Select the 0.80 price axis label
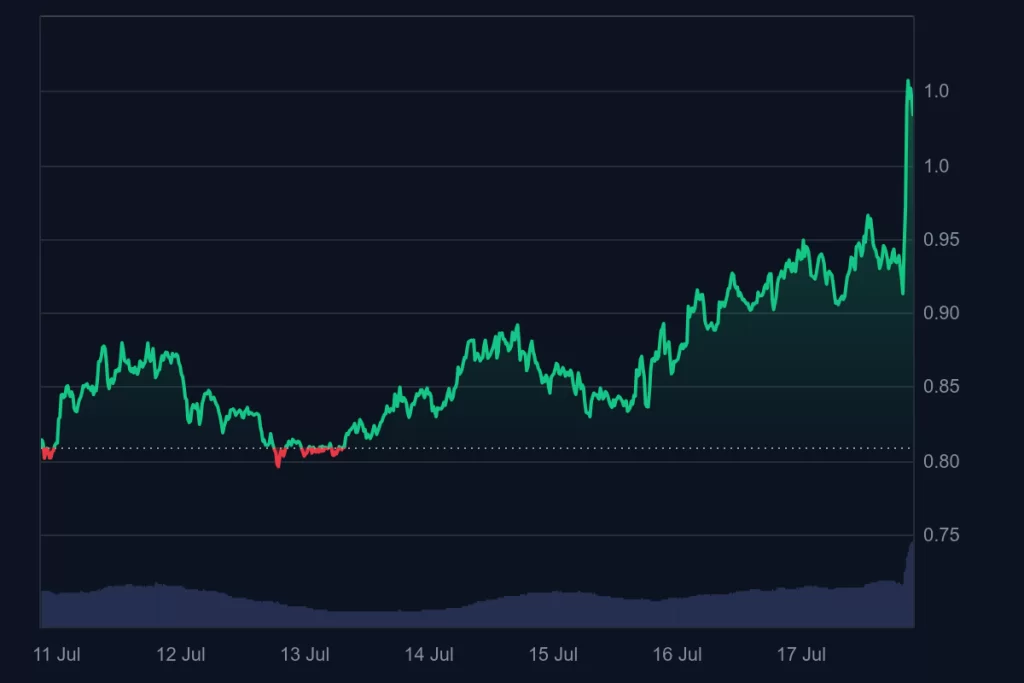The width and height of the screenshot is (1024, 683). [940, 461]
